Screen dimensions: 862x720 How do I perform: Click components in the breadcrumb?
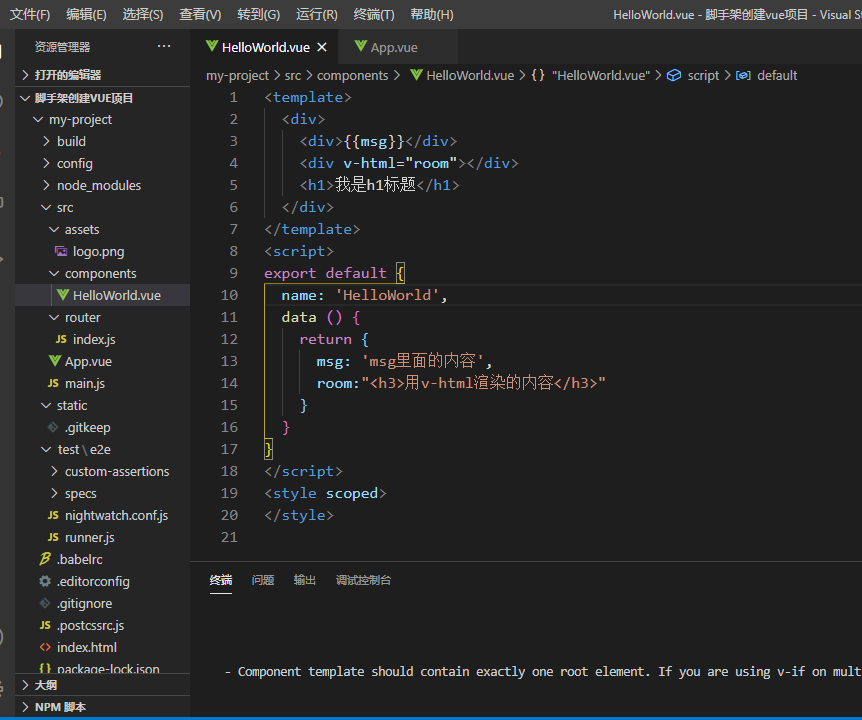coord(352,75)
